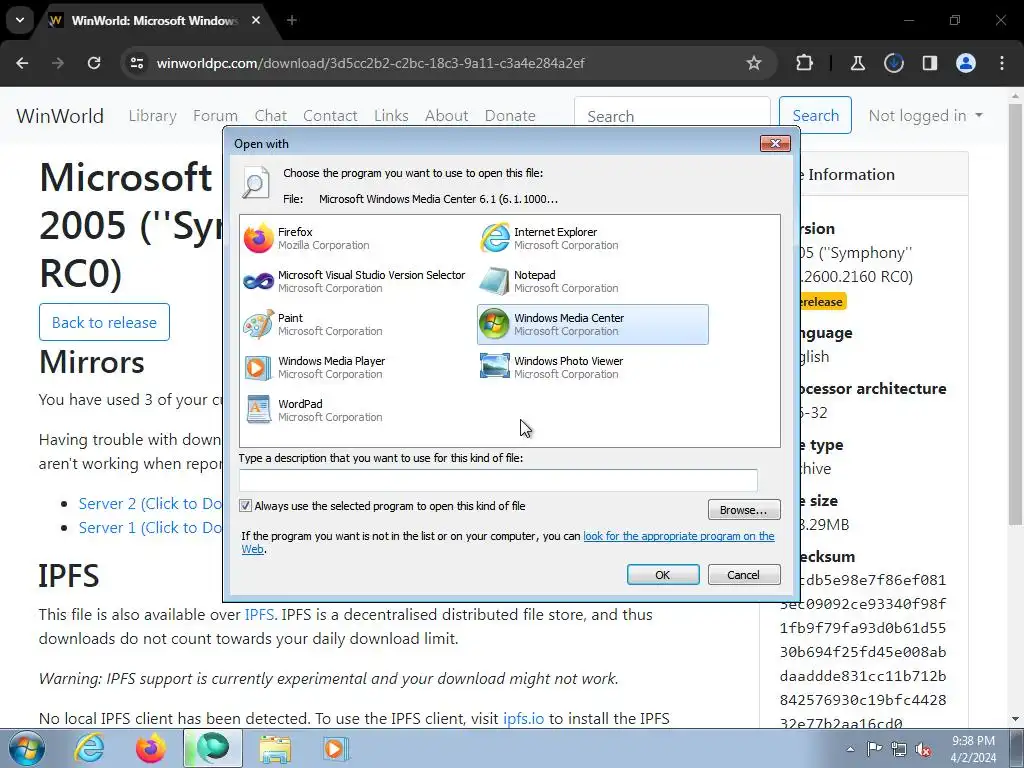Open the Contact nav item

330,116
